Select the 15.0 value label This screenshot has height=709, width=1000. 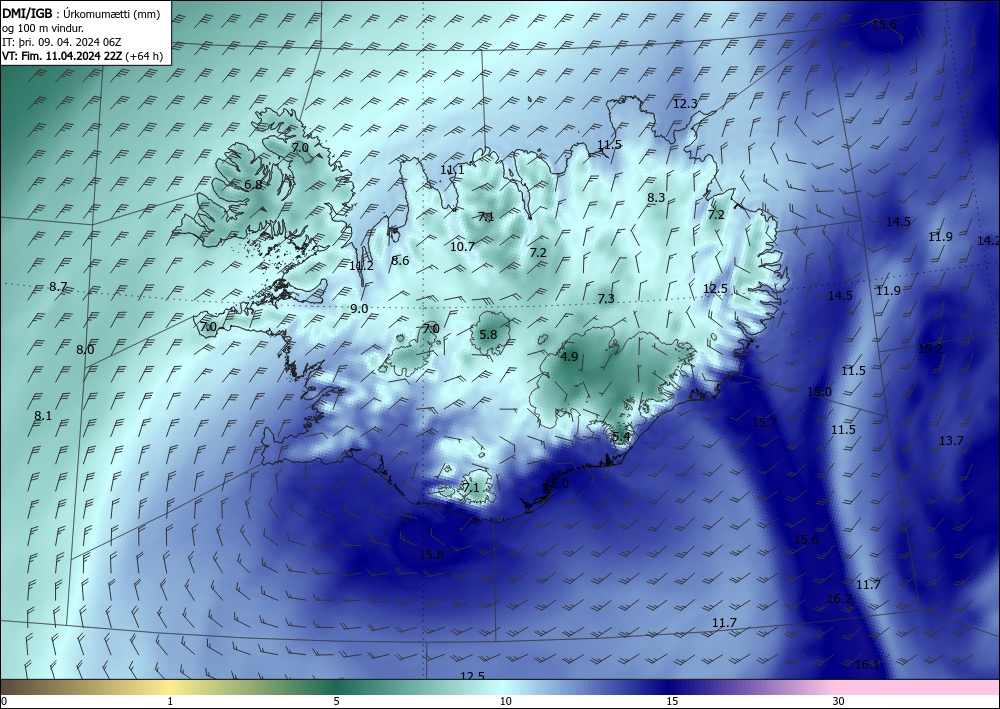820,391
